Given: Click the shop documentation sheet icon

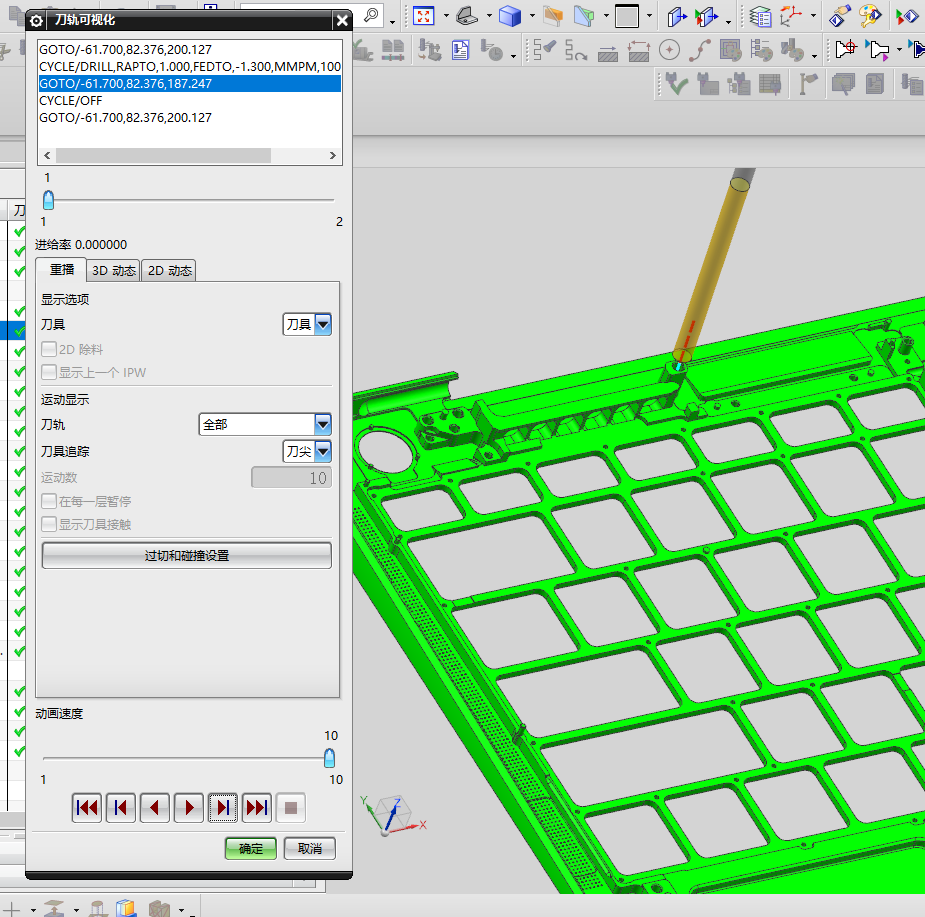Looking at the screenshot, I should click(461, 50).
